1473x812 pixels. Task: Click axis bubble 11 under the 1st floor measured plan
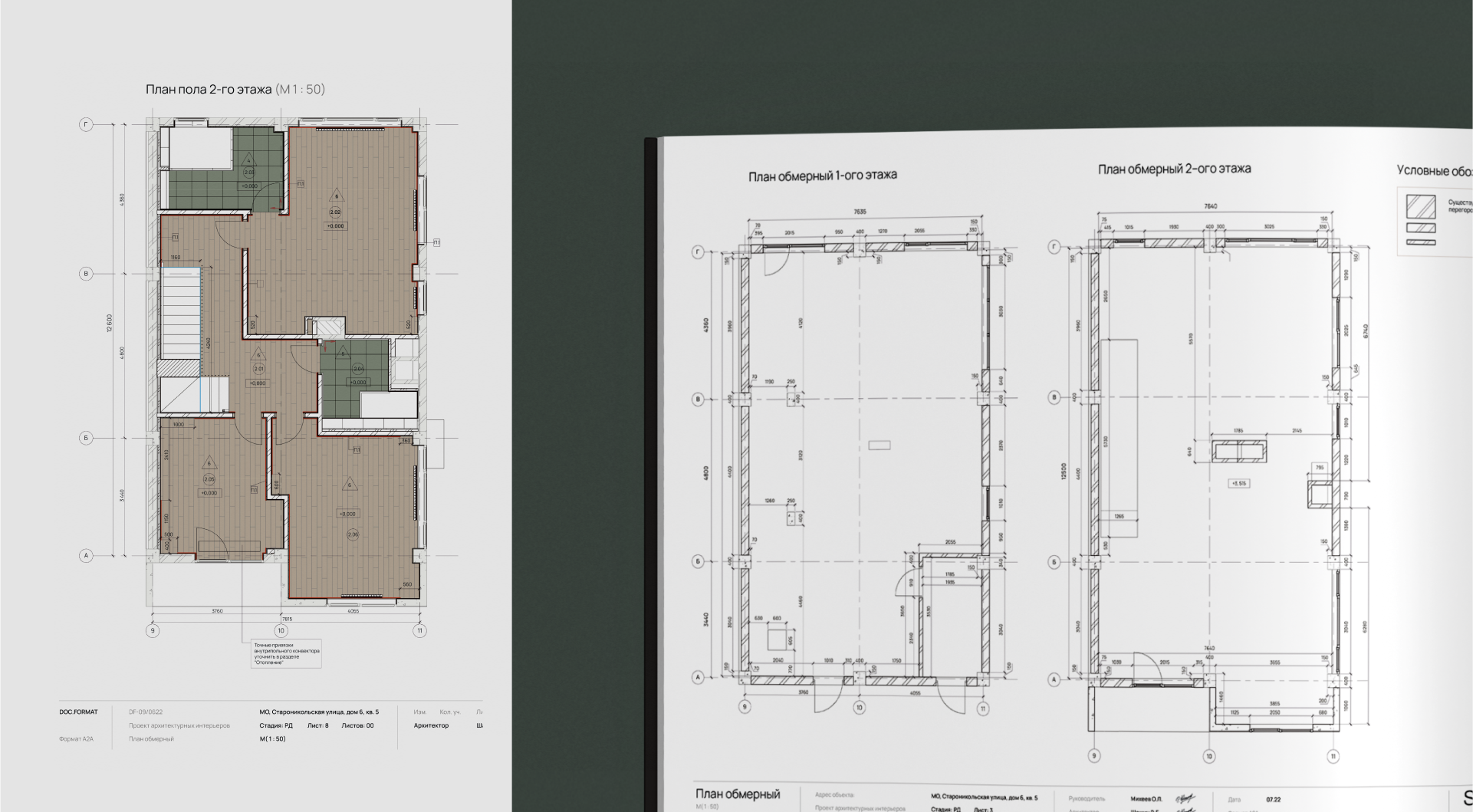(x=983, y=709)
